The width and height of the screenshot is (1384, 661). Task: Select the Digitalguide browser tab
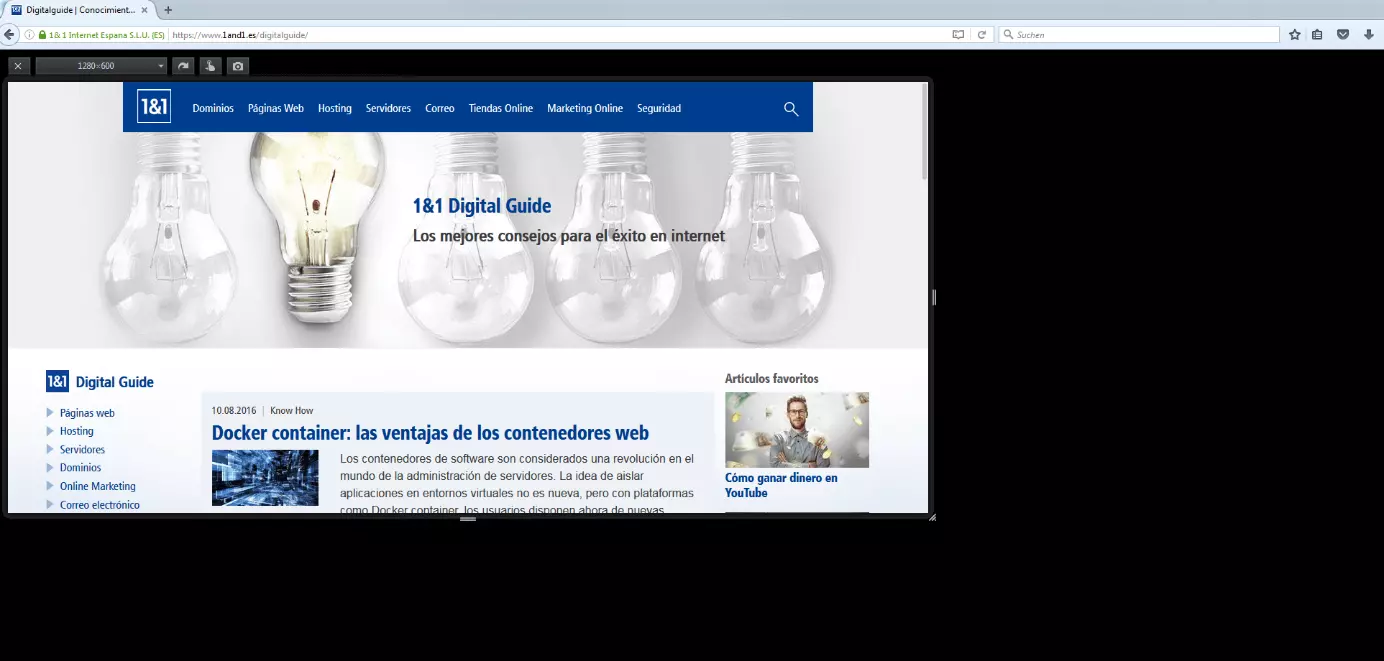point(78,10)
